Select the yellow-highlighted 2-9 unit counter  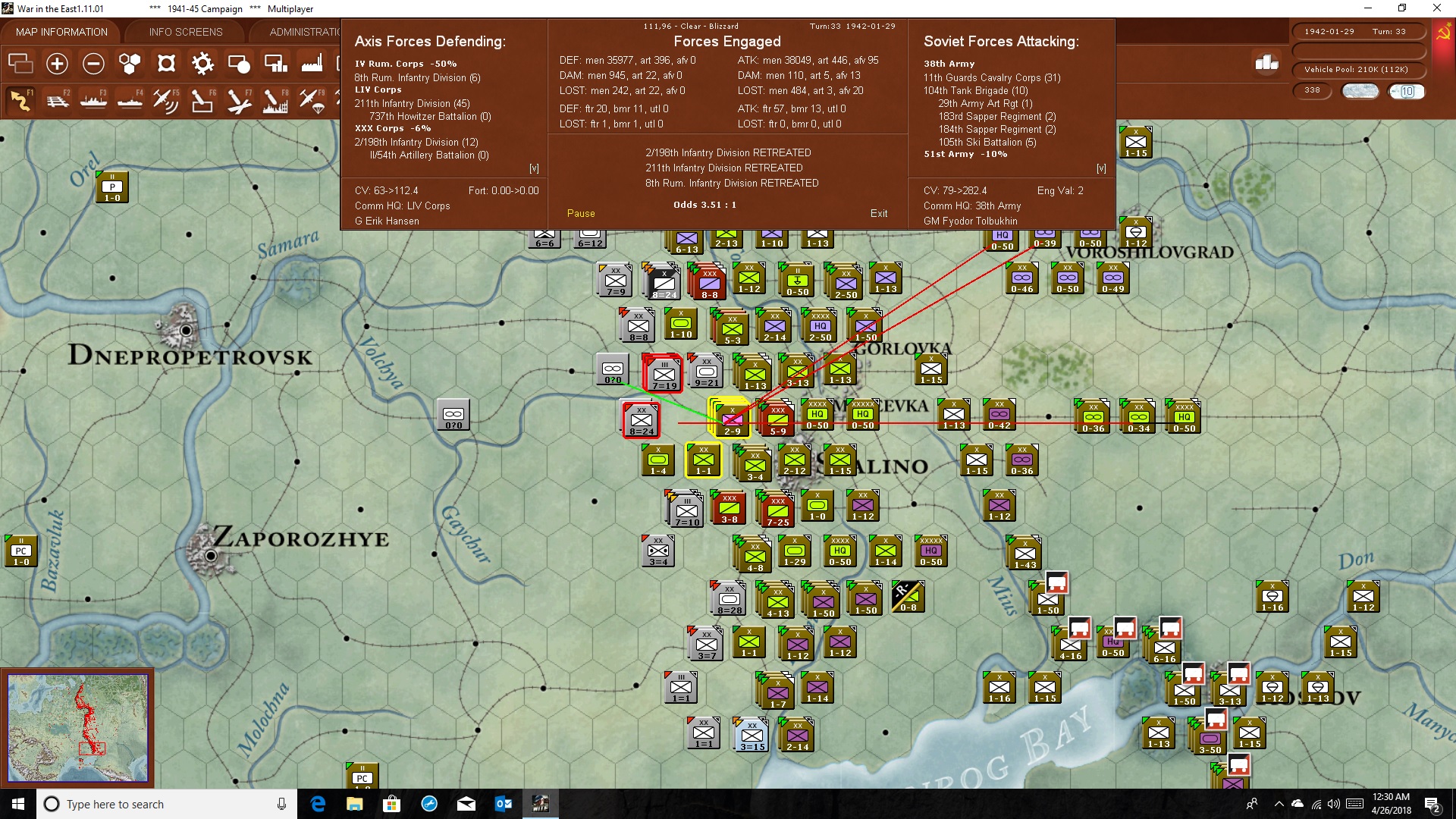tap(731, 418)
